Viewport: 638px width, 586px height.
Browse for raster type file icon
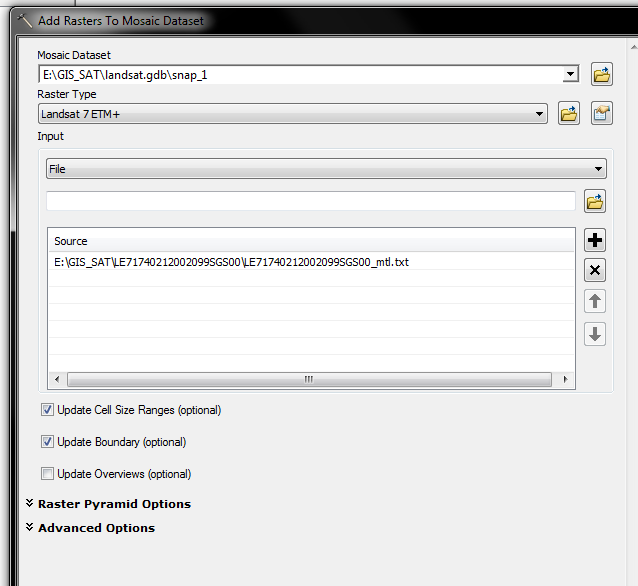pyautogui.click(x=568, y=114)
